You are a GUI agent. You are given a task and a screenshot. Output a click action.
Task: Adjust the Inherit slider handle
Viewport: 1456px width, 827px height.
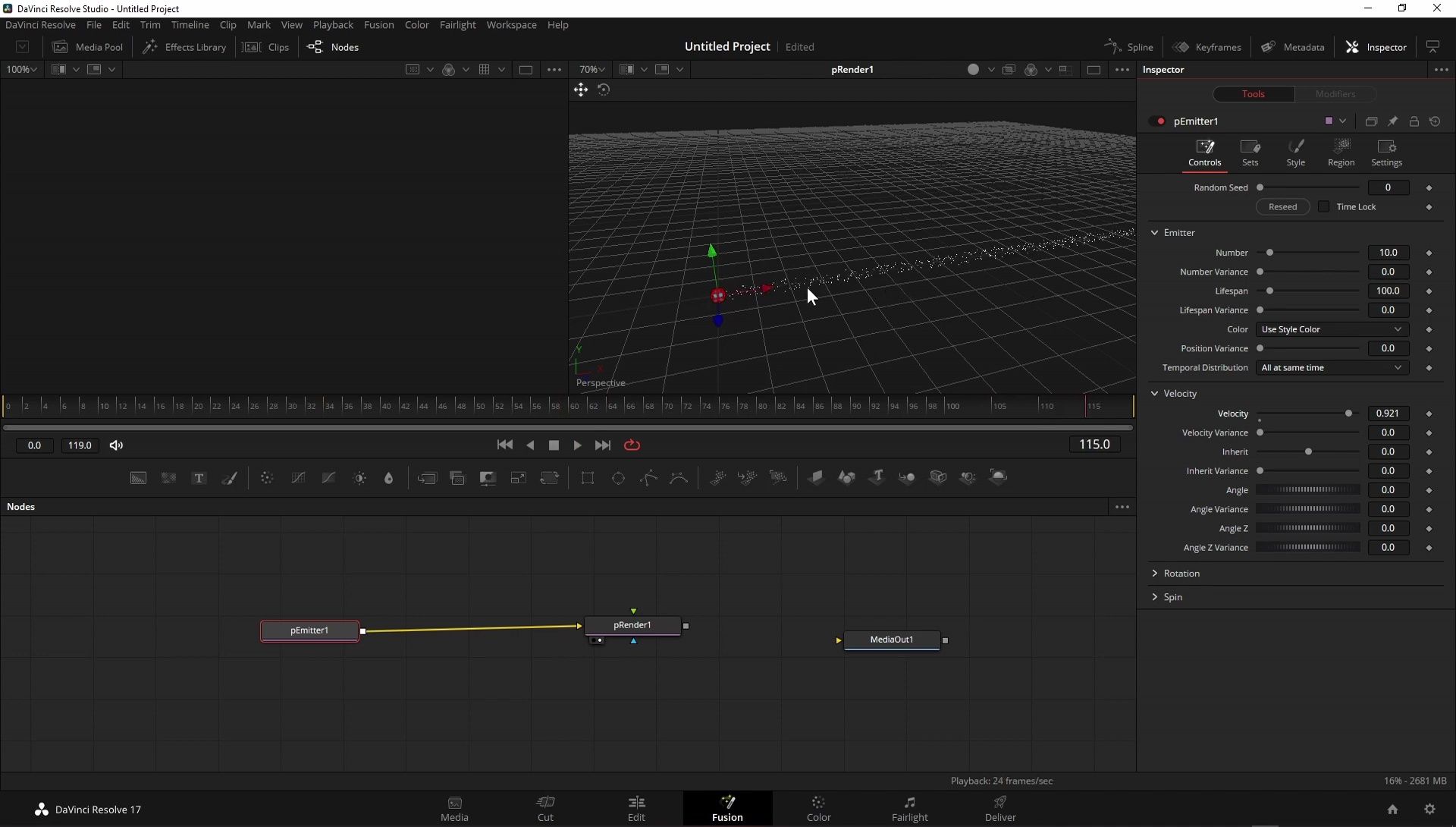tap(1308, 452)
